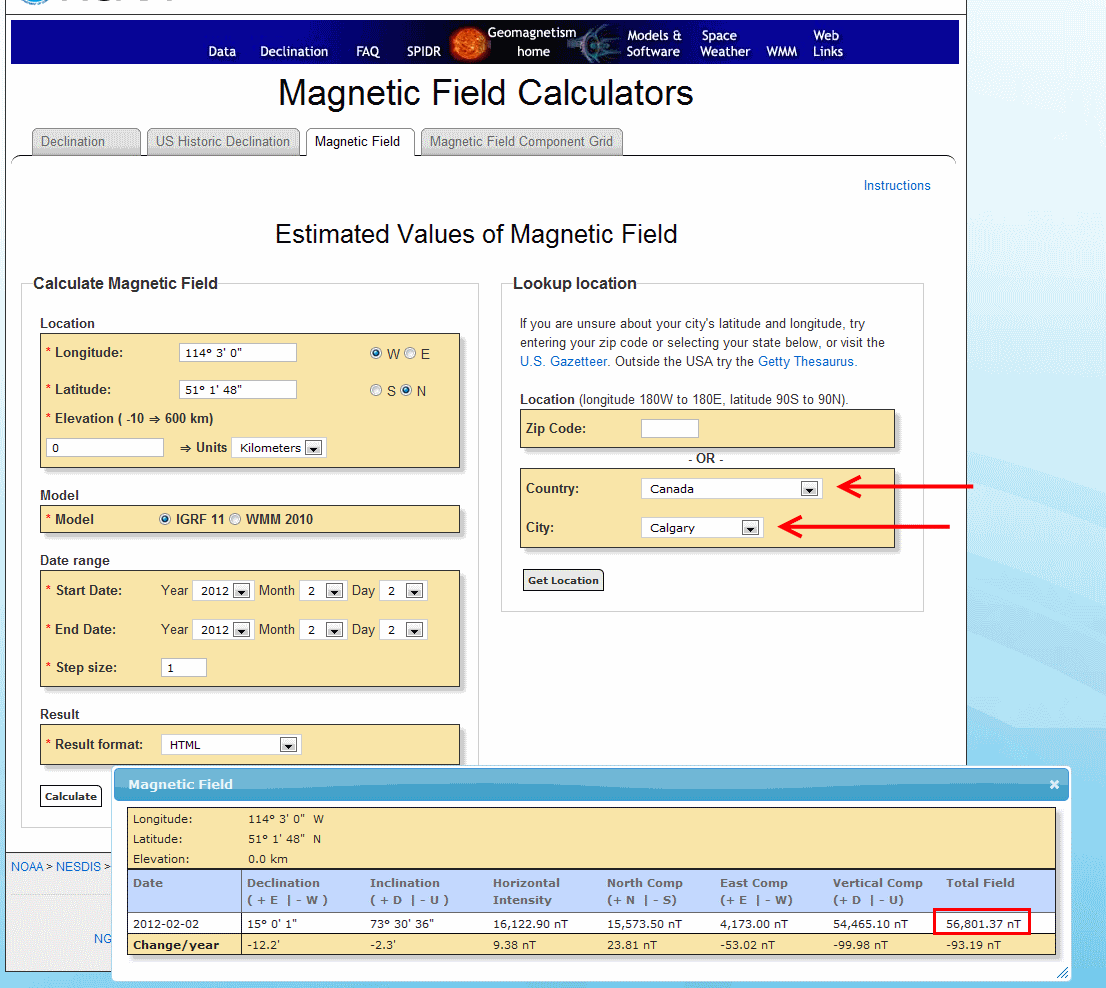Click the Magnetic Field popup title bar

coord(591,784)
